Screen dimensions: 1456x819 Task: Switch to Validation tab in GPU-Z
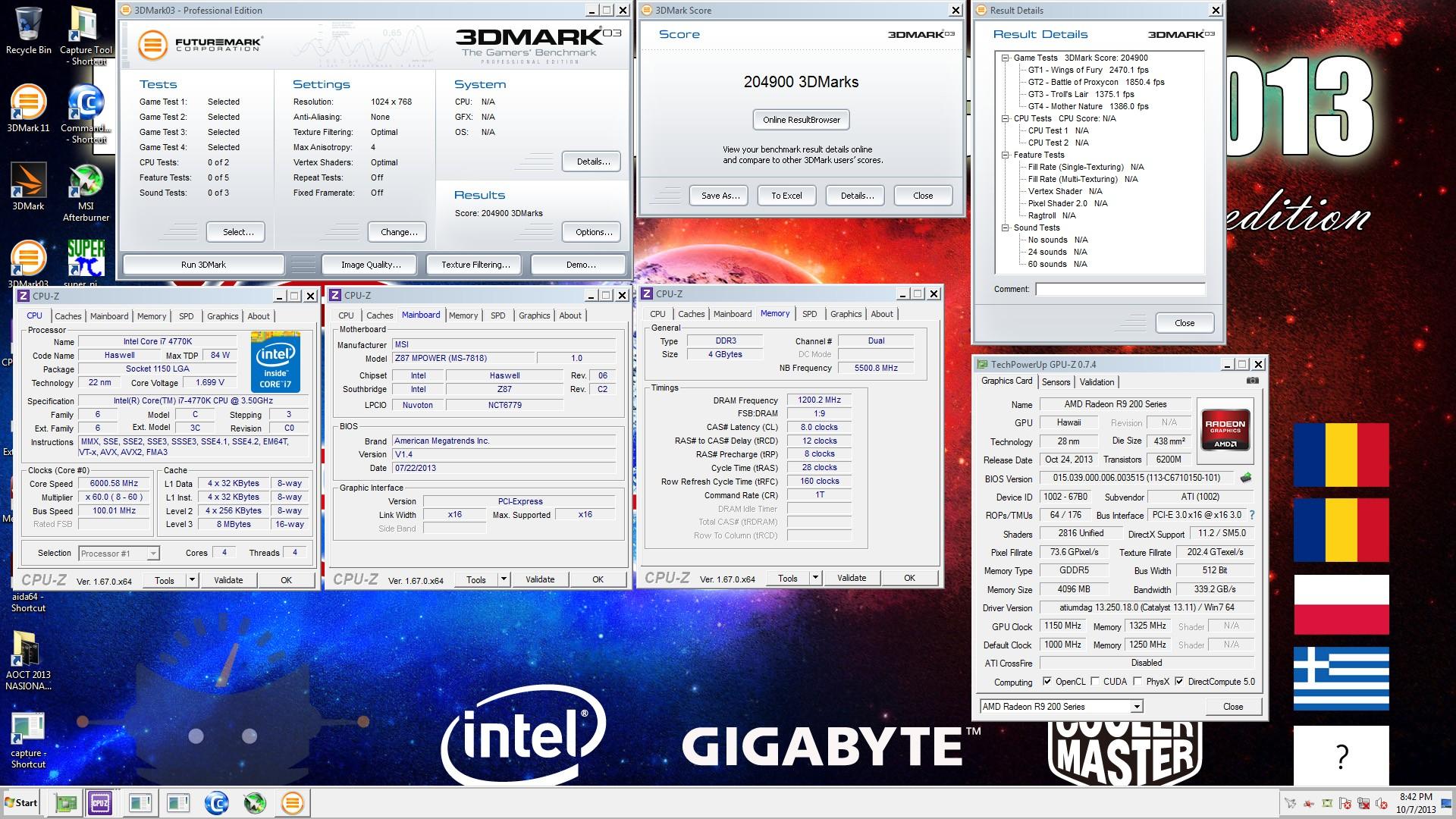click(x=1097, y=382)
